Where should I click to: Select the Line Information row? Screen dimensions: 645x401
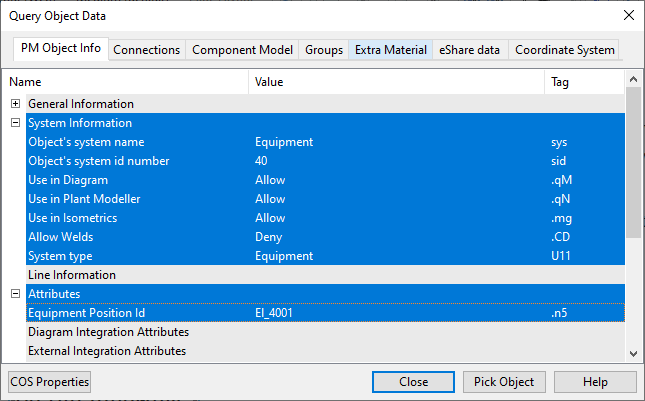click(x=72, y=275)
